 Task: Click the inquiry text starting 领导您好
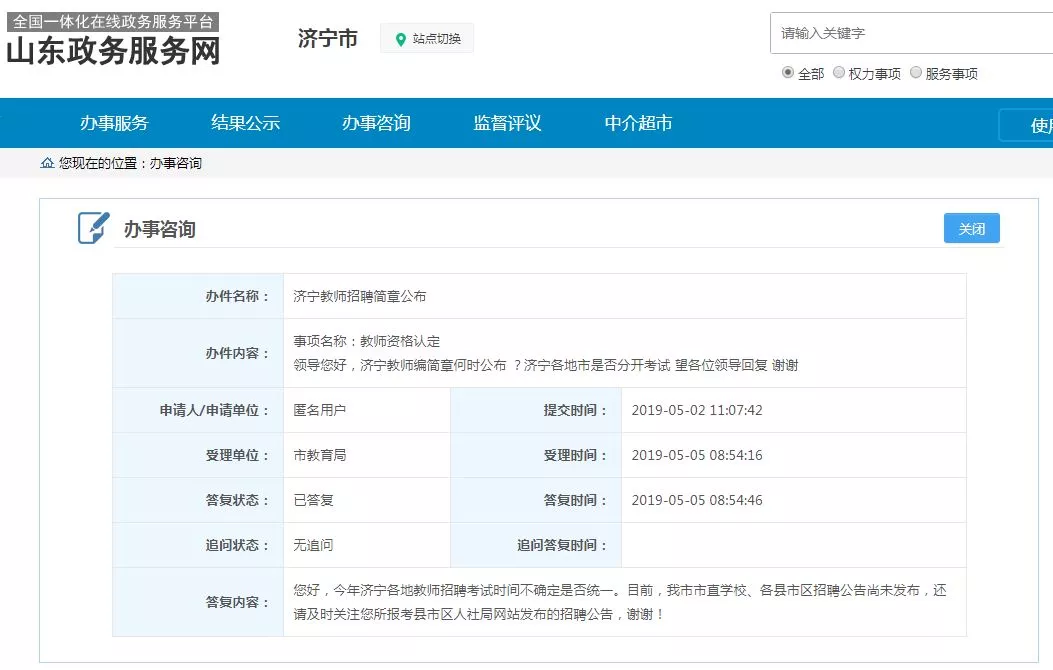pyautogui.click(x=546, y=365)
